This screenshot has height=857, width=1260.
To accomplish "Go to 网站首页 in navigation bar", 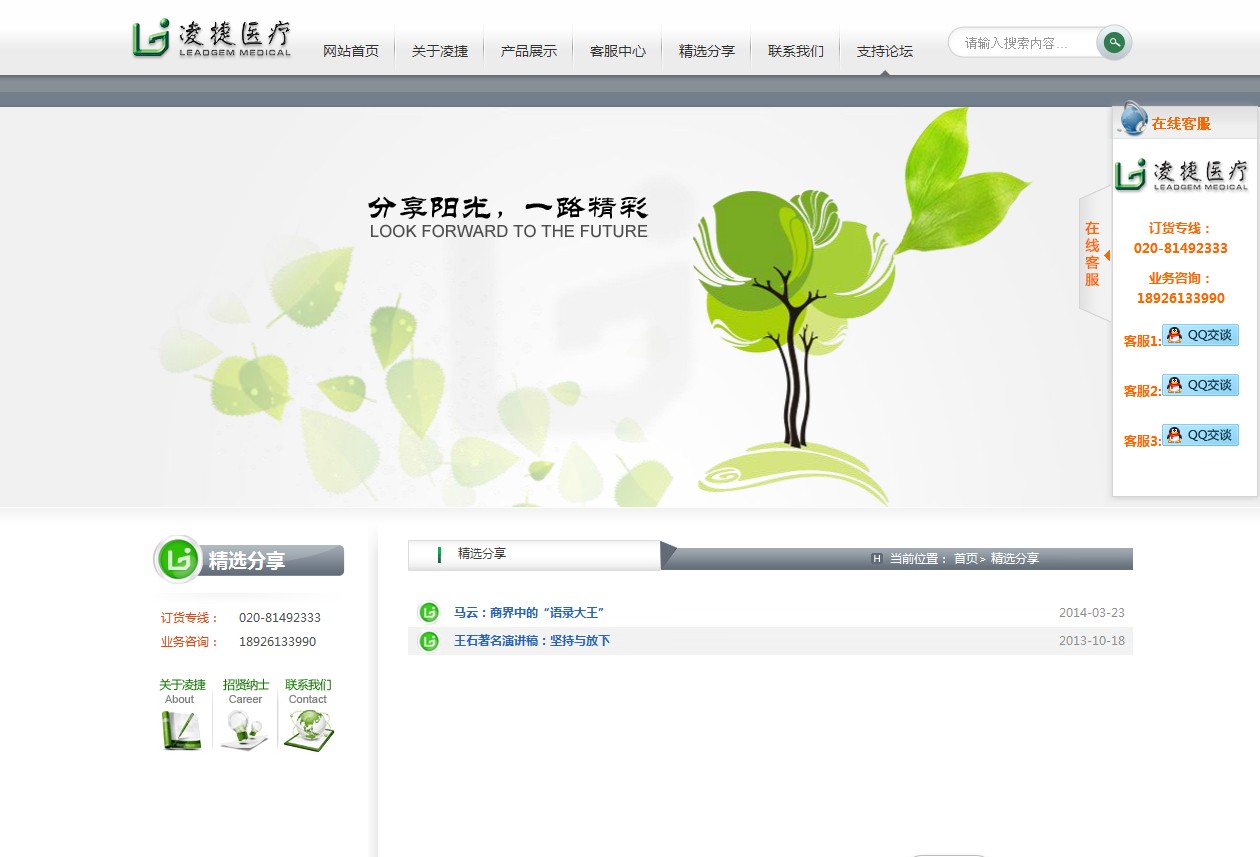I will click(x=351, y=51).
